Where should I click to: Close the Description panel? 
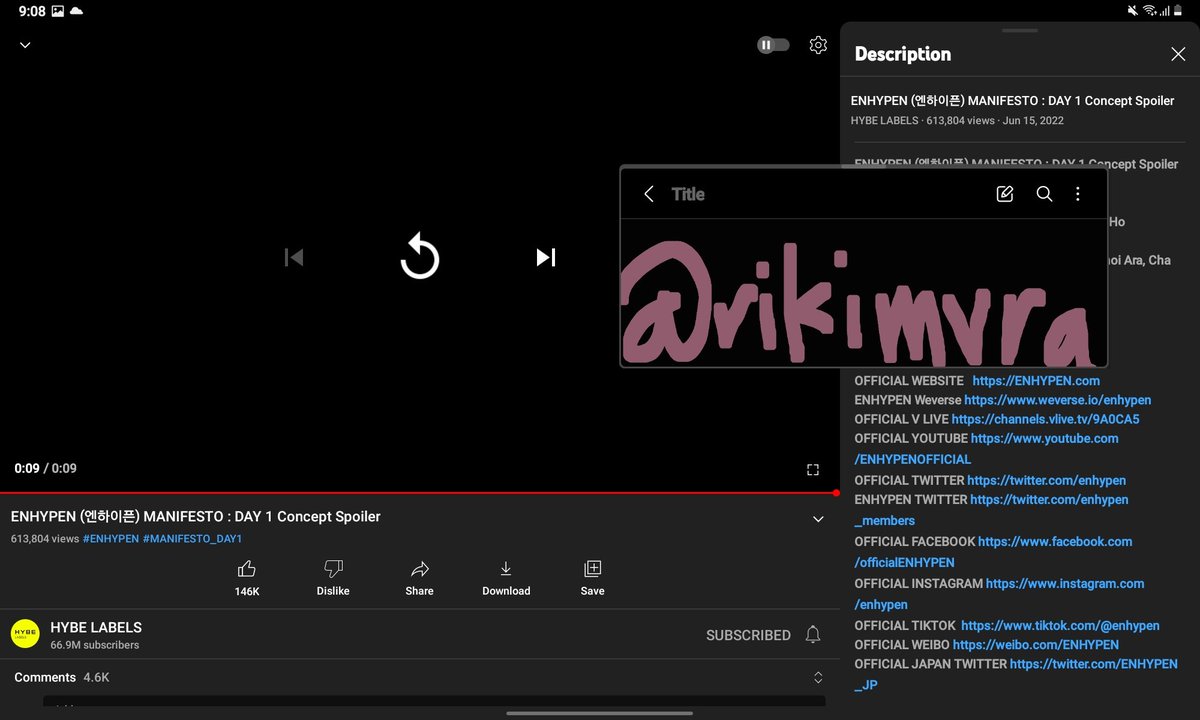tap(1178, 54)
